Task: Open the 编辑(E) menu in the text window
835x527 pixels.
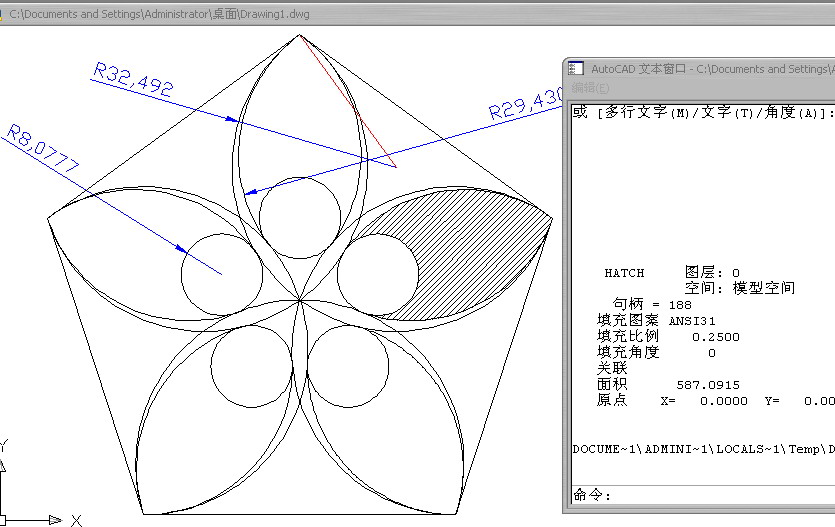Action: click(591, 88)
